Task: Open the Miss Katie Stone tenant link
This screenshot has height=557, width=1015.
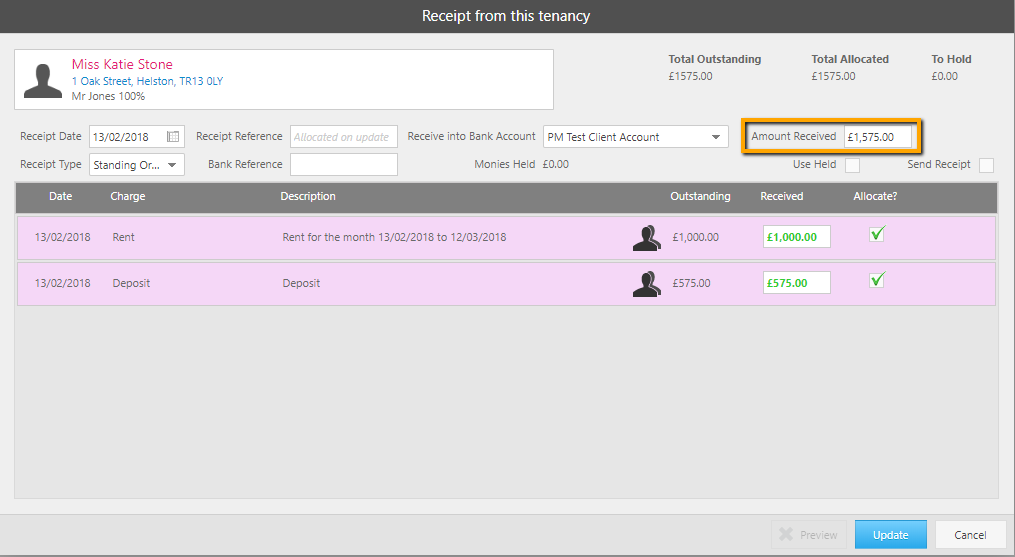Action: pyautogui.click(x=122, y=64)
